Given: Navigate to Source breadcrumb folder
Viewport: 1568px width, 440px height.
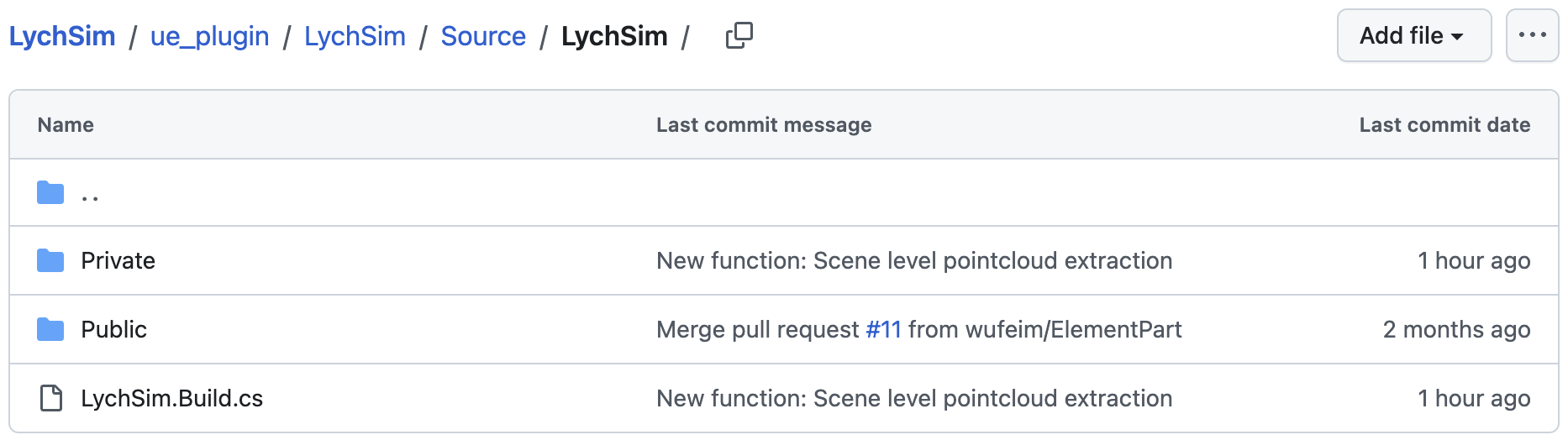Looking at the screenshot, I should point(483,36).
